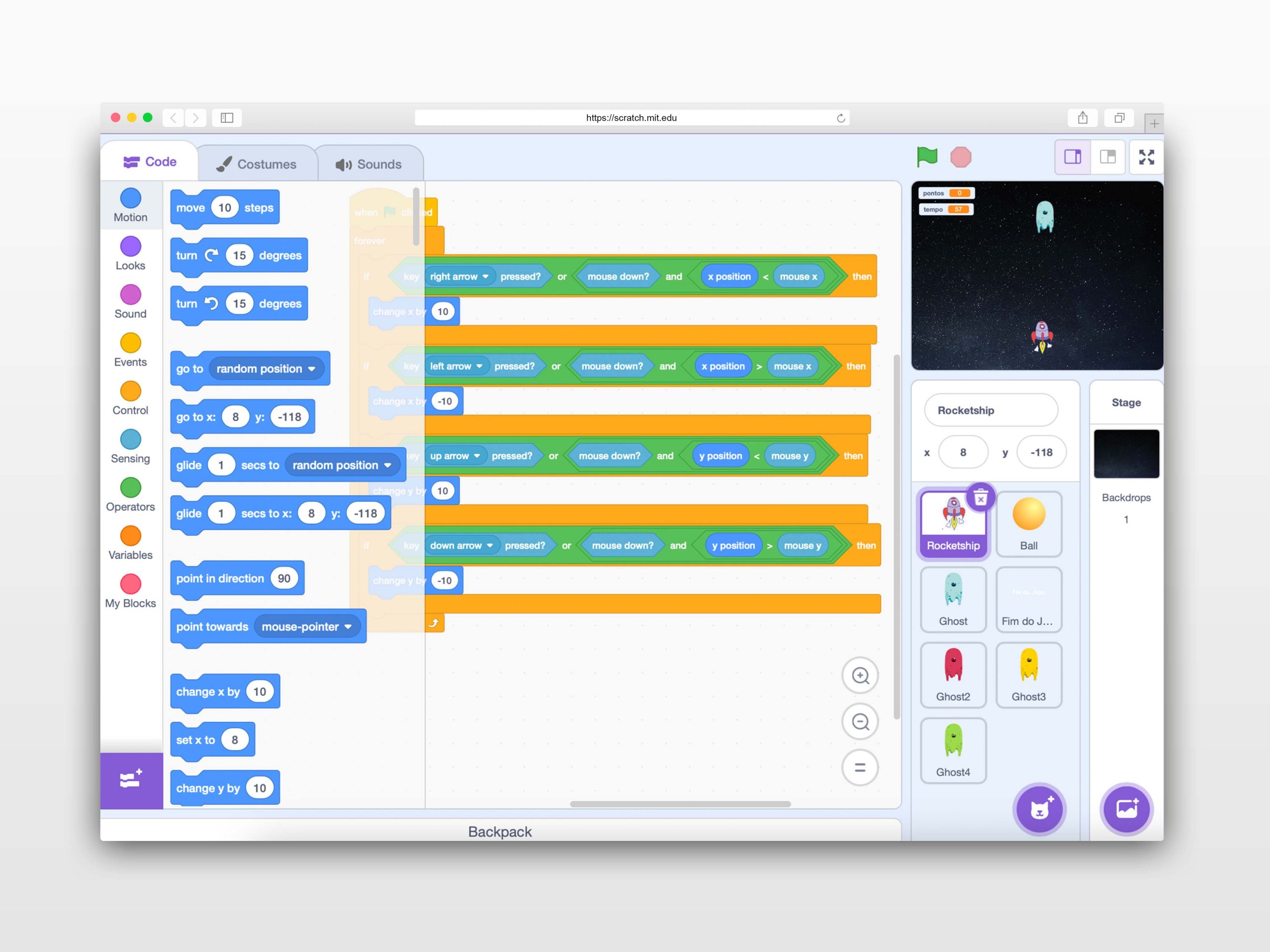1270x952 pixels.
Task: Click Choose a Sprite cat button
Action: pos(1039,809)
